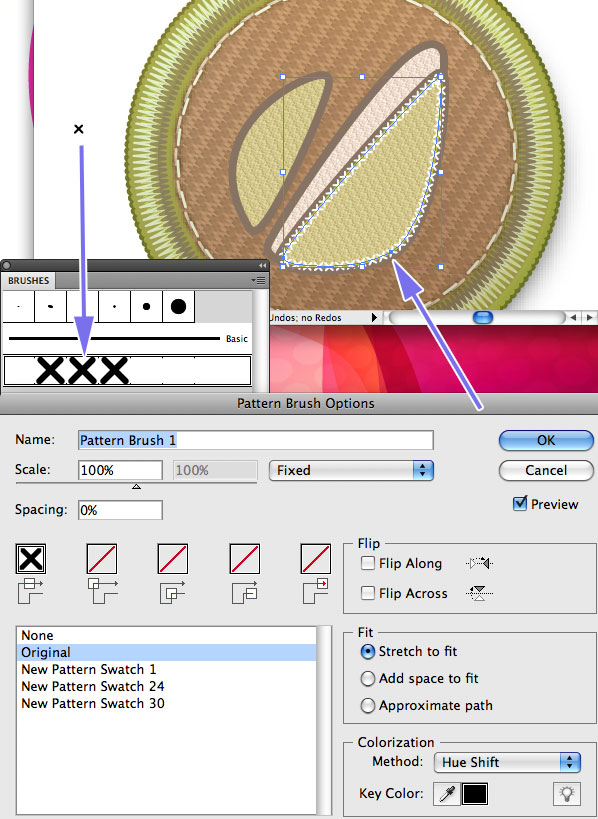Click the scroll right arrow on canvas scrollbar
Image resolution: width=598 pixels, height=819 pixels.
click(590, 317)
